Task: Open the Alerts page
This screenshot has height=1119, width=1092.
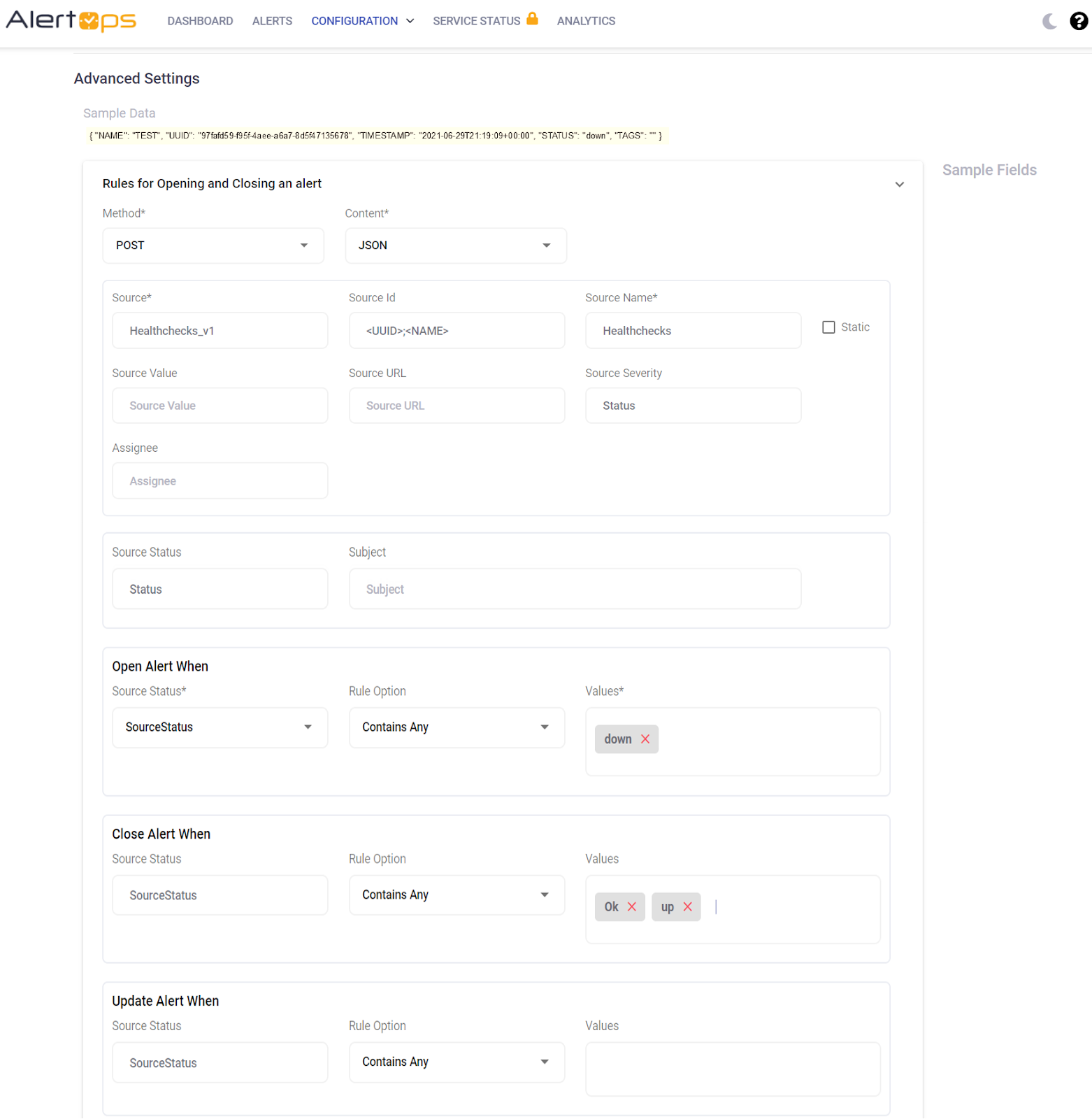Action: click(272, 21)
